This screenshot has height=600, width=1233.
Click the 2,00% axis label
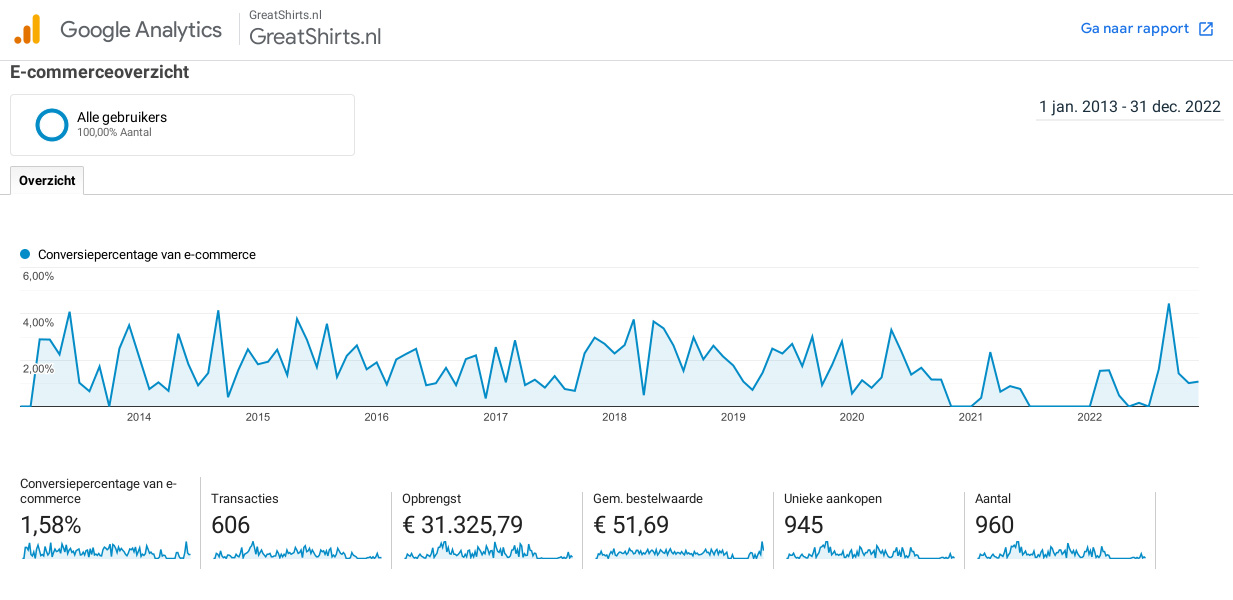click(x=38, y=369)
